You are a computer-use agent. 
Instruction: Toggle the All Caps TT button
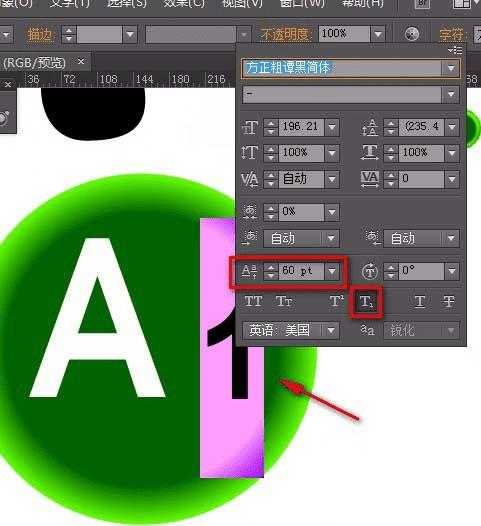253,301
